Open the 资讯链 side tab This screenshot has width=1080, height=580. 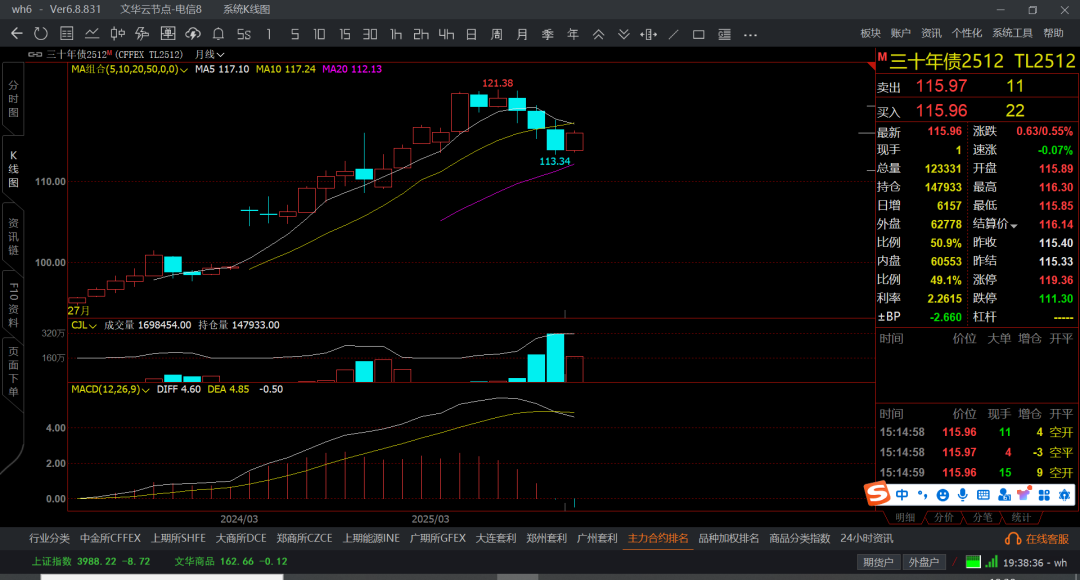click(13, 237)
